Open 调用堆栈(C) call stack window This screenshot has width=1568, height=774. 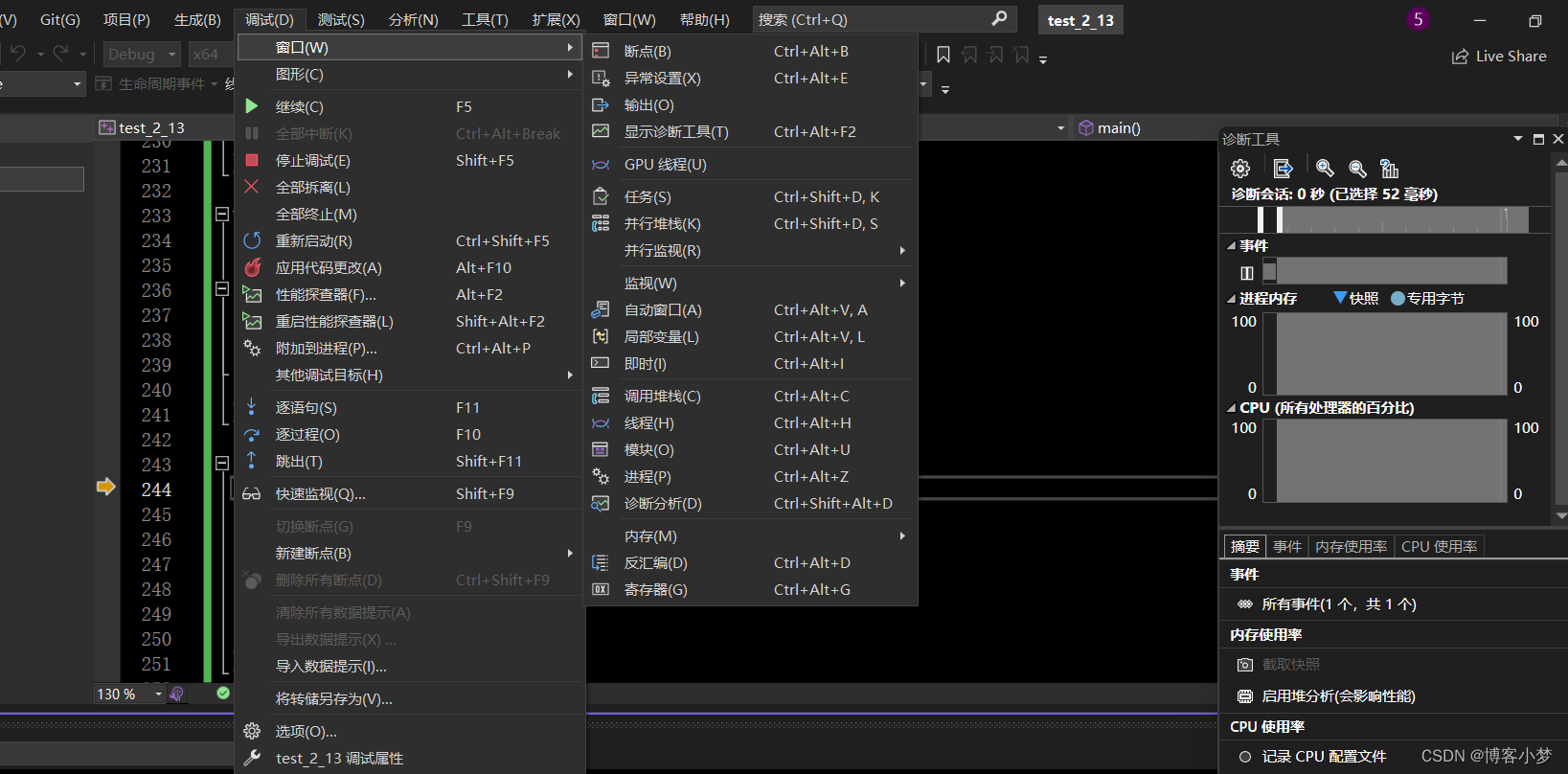click(751, 397)
